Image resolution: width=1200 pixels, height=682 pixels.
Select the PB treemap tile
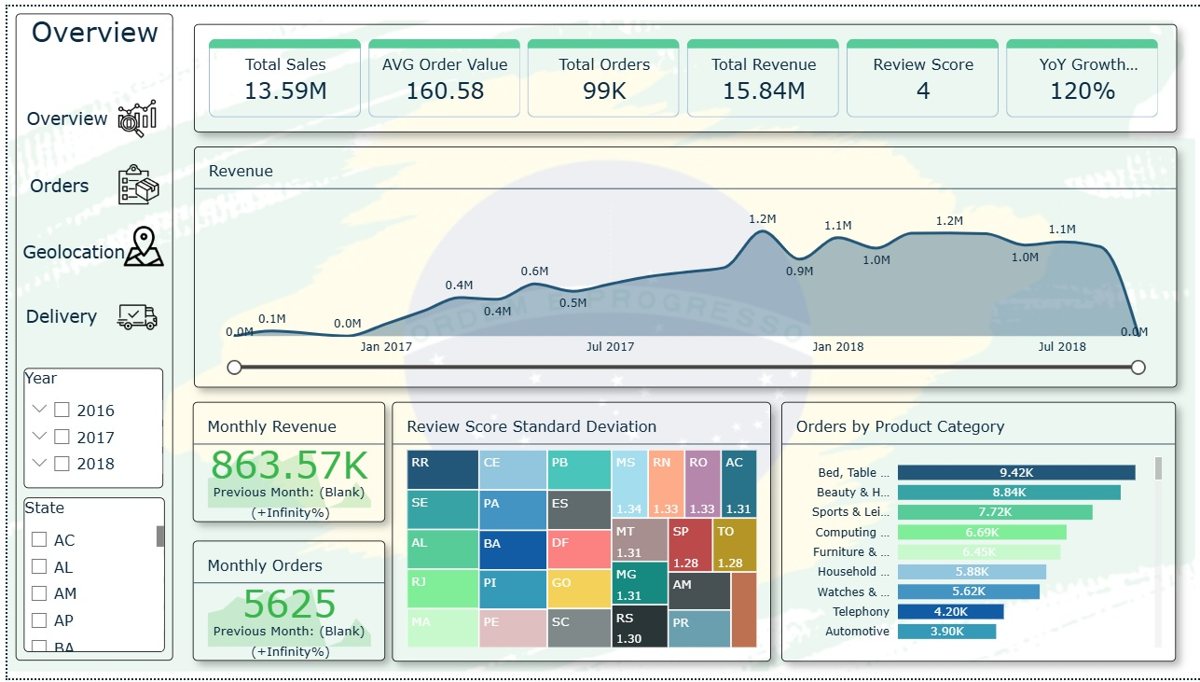(x=579, y=470)
